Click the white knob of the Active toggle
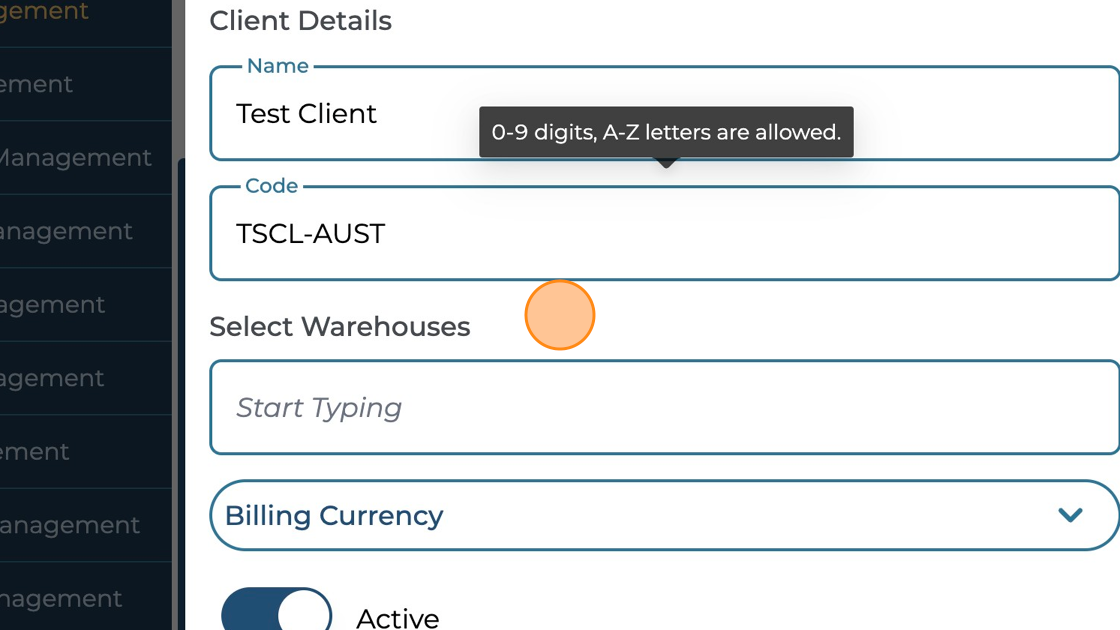Image resolution: width=1120 pixels, height=630 pixels. click(303, 614)
